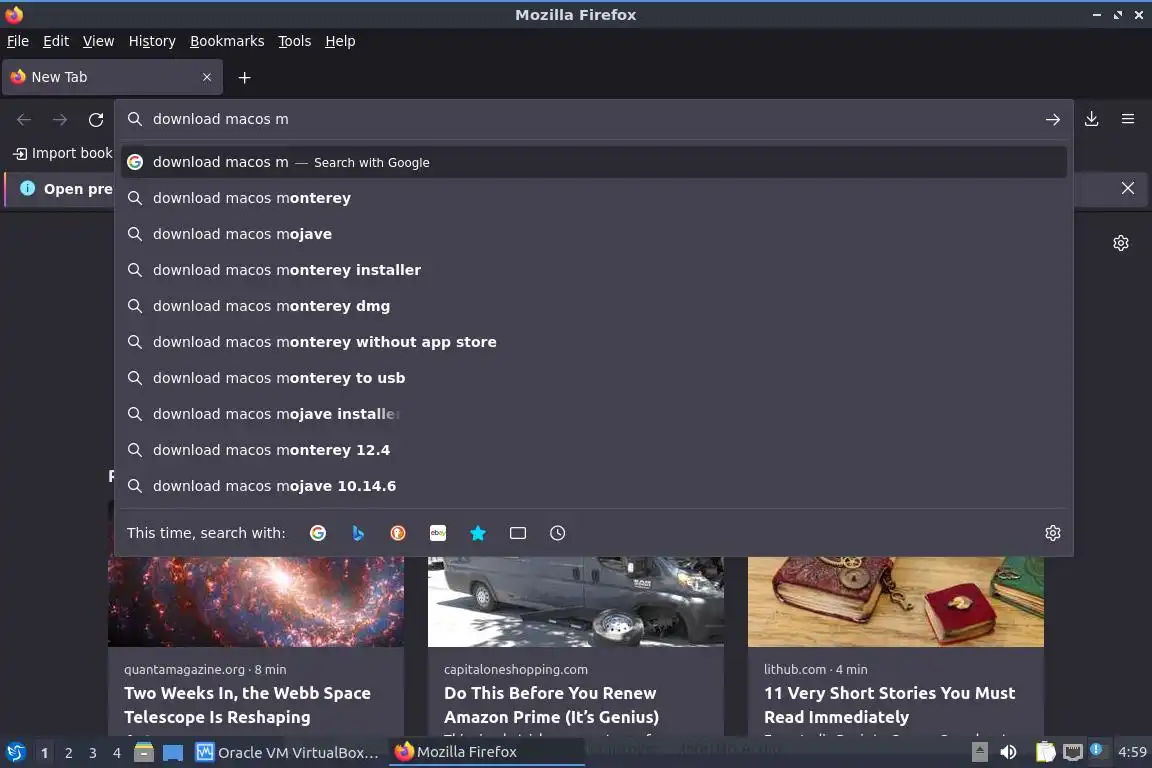Click the back navigation arrow
This screenshot has width=1152, height=768.
pyautogui.click(x=24, y=119)
